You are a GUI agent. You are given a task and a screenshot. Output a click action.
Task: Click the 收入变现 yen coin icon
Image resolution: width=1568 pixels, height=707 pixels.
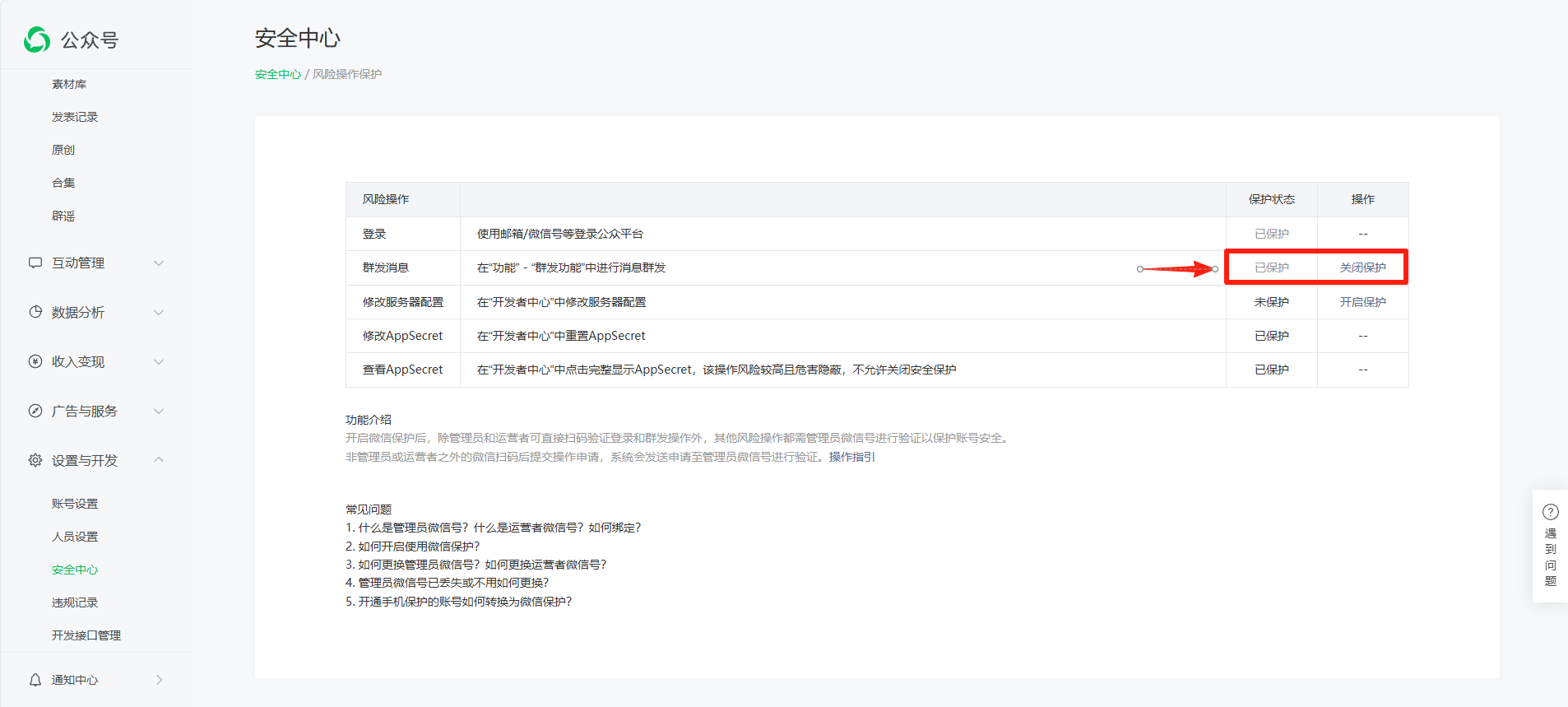[35, 361]
